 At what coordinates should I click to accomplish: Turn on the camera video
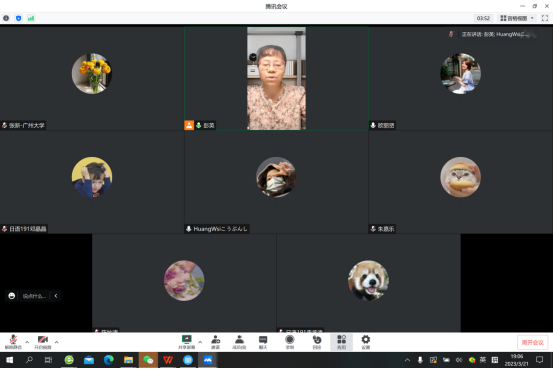pos(43,341)
